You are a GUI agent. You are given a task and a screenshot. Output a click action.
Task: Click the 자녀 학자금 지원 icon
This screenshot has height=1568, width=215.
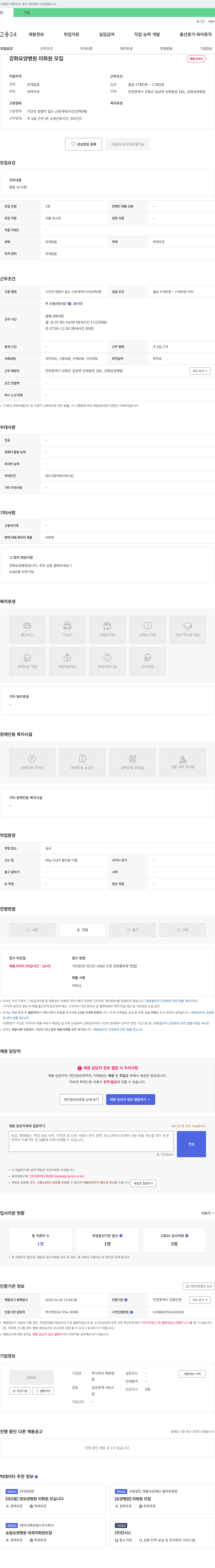coord(188,629)
